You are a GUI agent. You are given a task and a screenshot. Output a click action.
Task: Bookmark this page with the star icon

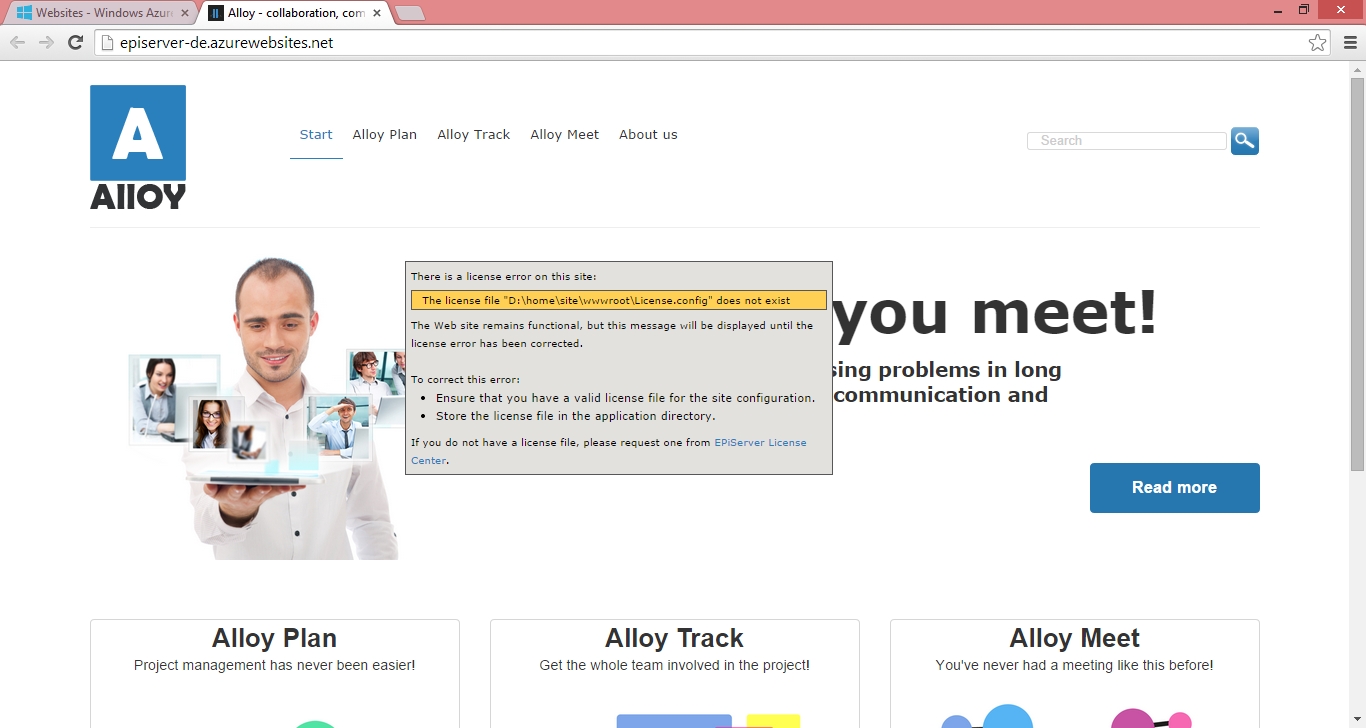[1317, 43]
